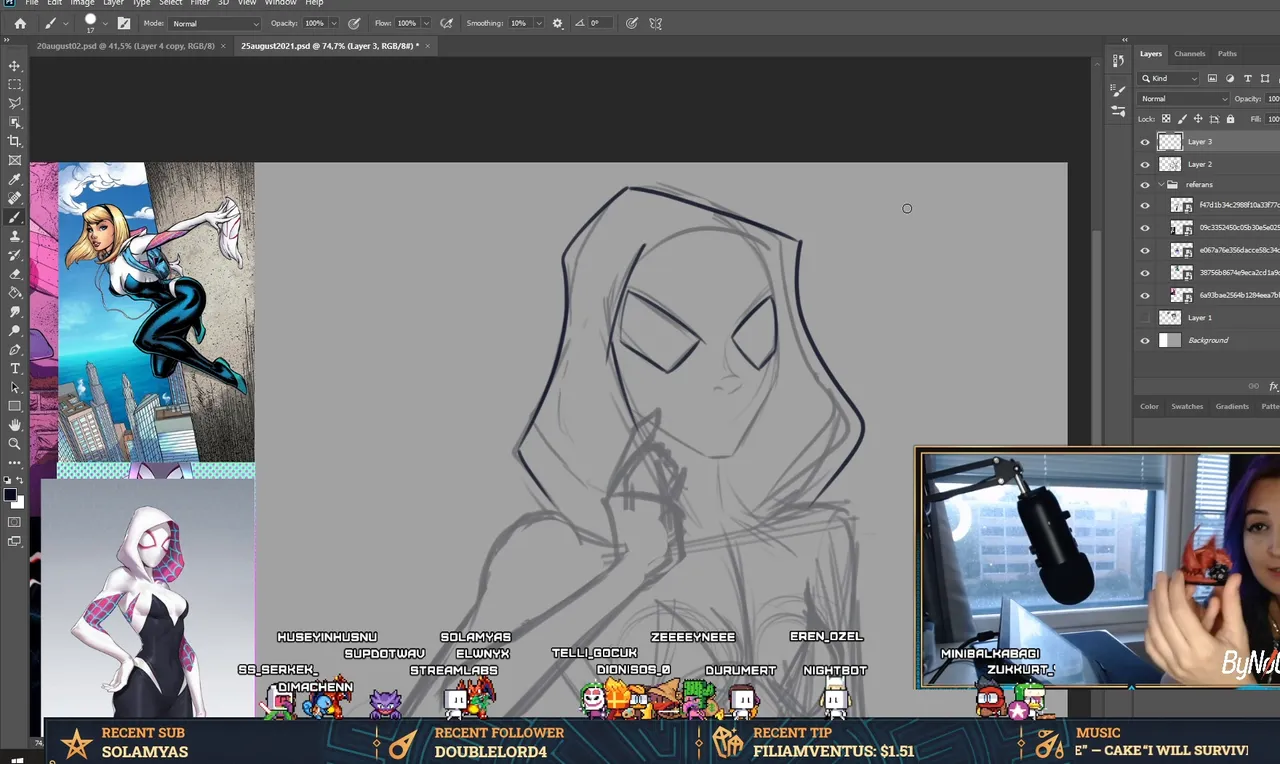Open smoothing options gear icon
1280x764 pixels.
(557, 23)
